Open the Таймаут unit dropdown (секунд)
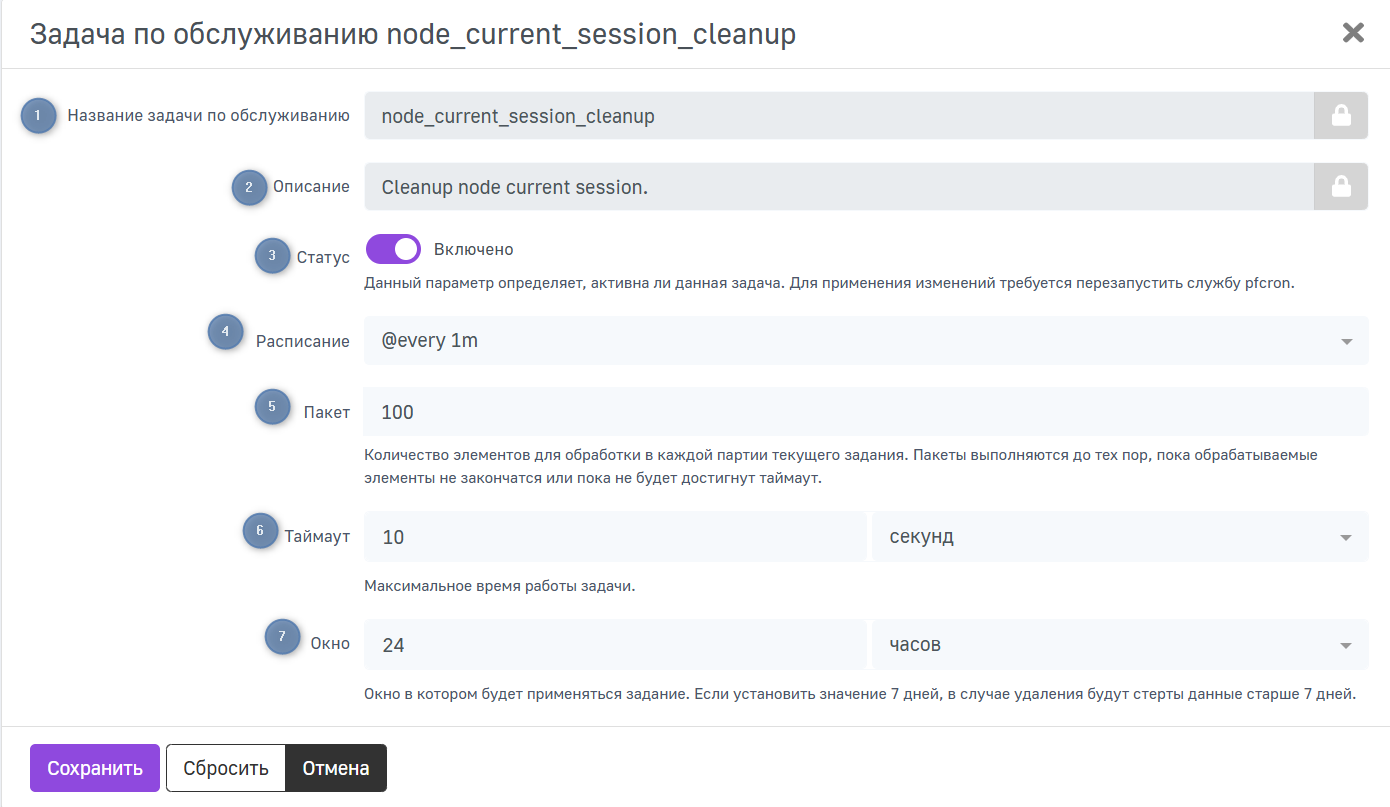The width and height of the screenshot is (1390, 807). [1119, 537]
